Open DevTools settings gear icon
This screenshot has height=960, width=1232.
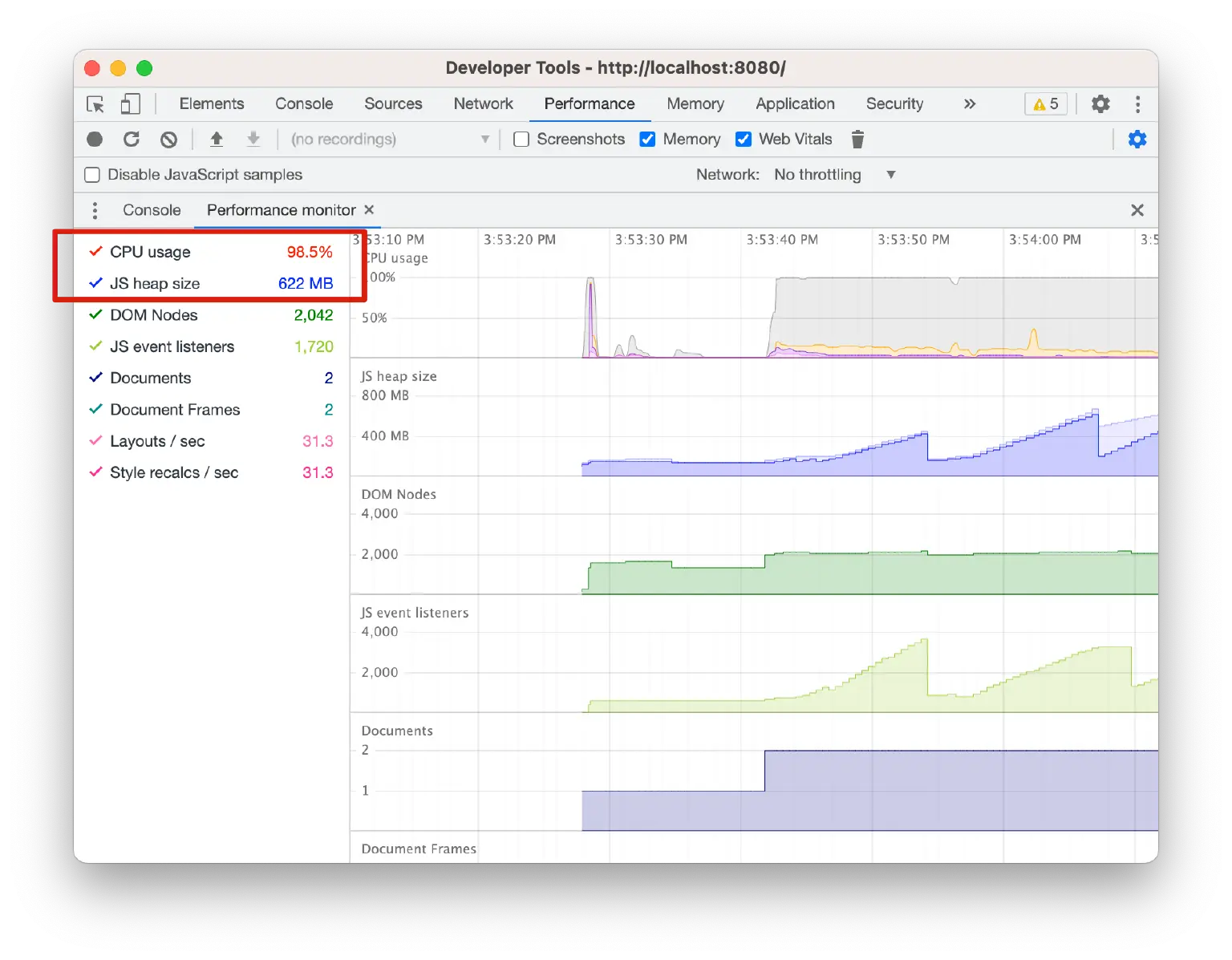(1100, 104)
